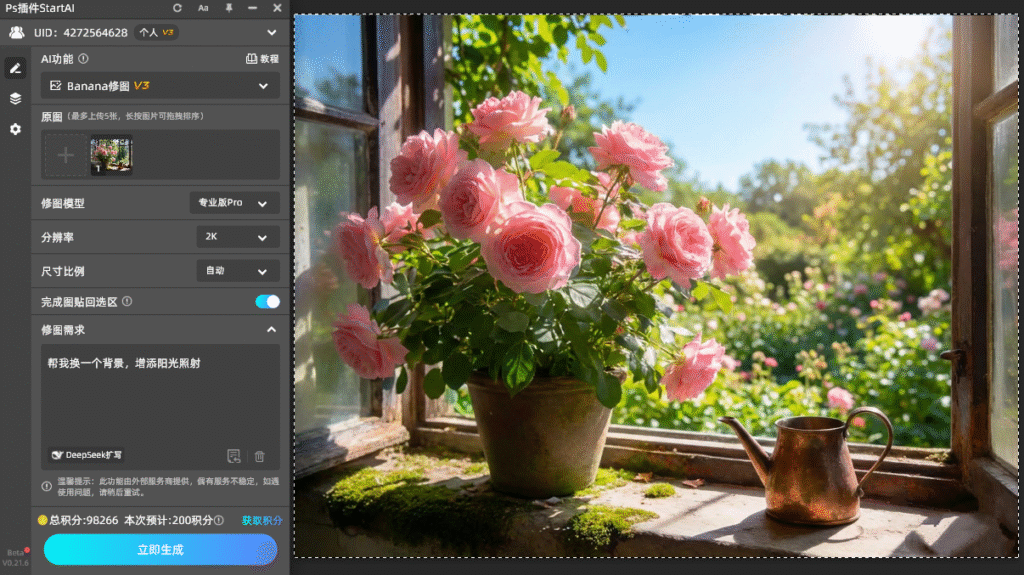Open the 分辨率 2K dropdown
Image resolution: width=1024 pixels, height=575 pixels.
tap(237, 237)
